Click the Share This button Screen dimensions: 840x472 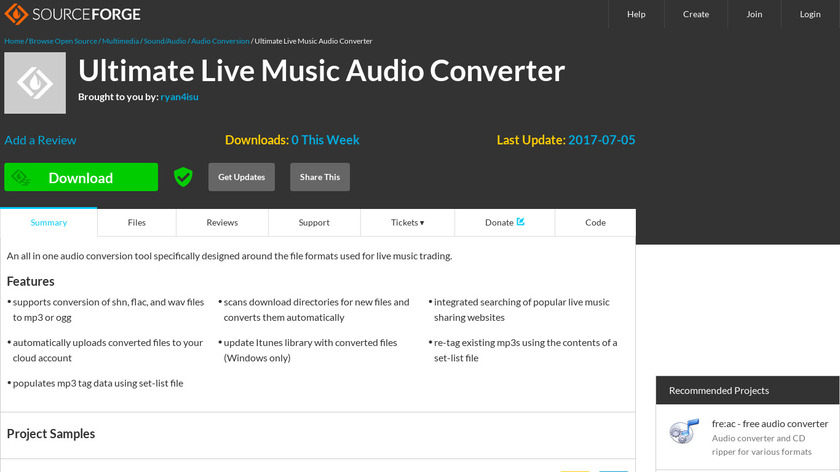[x=319, y=177]
